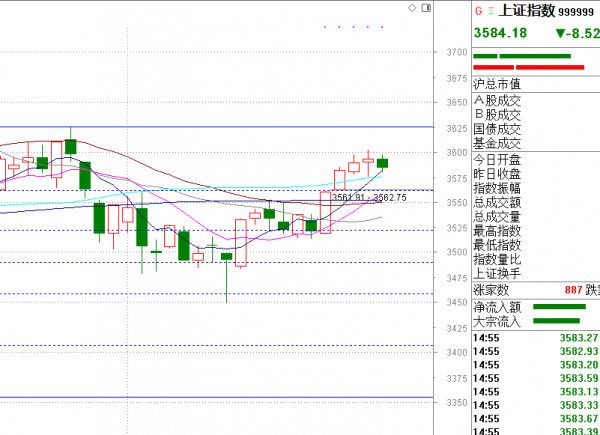Click the 今日开盘 row
This screenshot has width=600, height=435.
tap(498, 159)
